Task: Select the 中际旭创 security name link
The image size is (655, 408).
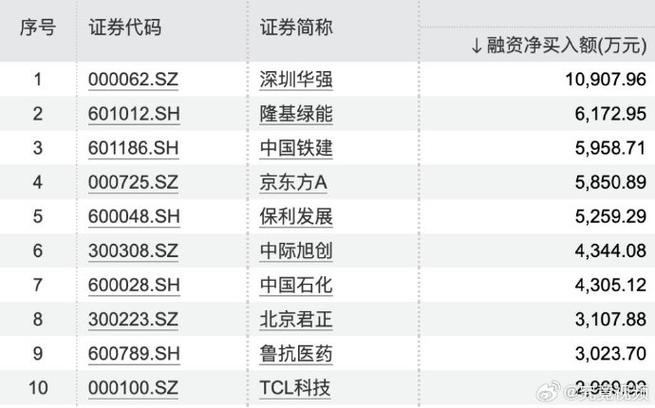Action: [x=296, y=251]
